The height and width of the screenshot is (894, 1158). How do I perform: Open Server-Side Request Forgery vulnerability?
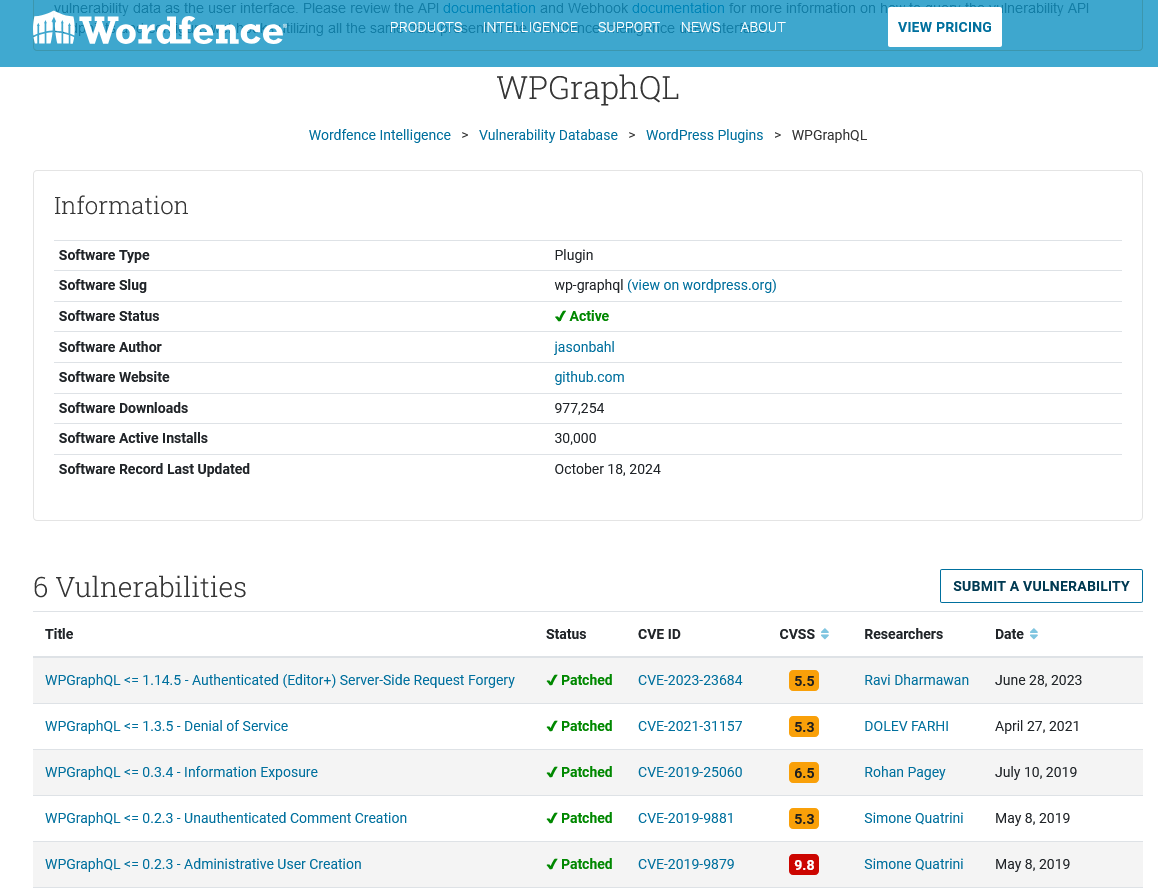click(280, 681)
